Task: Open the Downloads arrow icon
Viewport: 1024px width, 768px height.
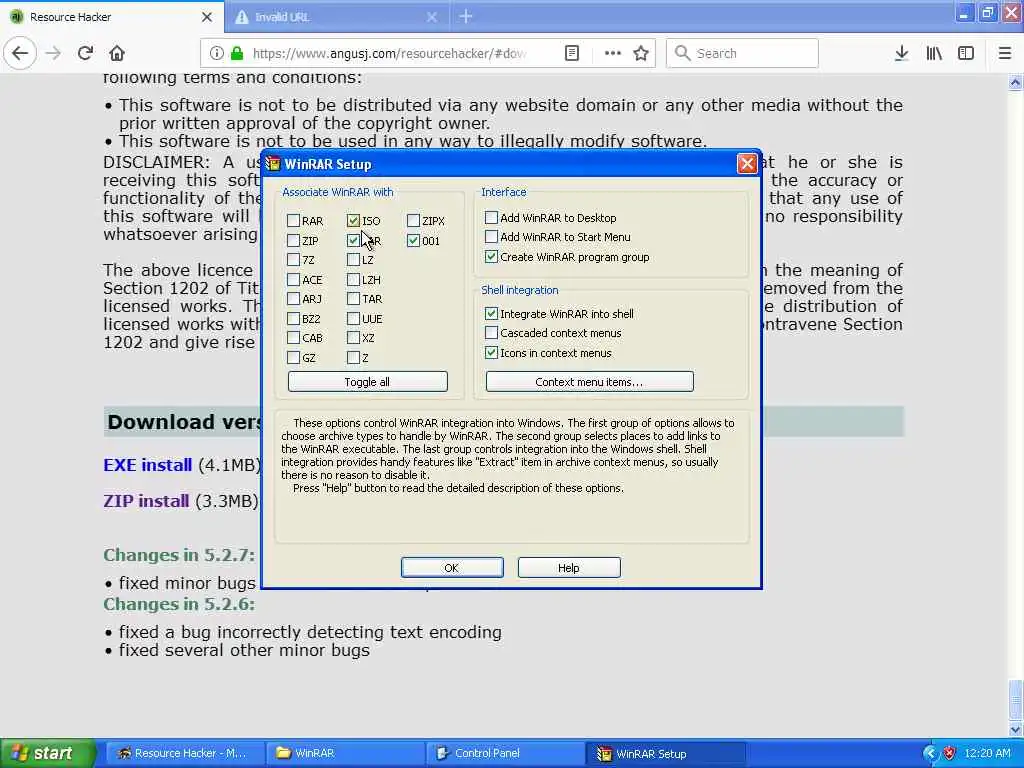Action: (x=901, y=53)
